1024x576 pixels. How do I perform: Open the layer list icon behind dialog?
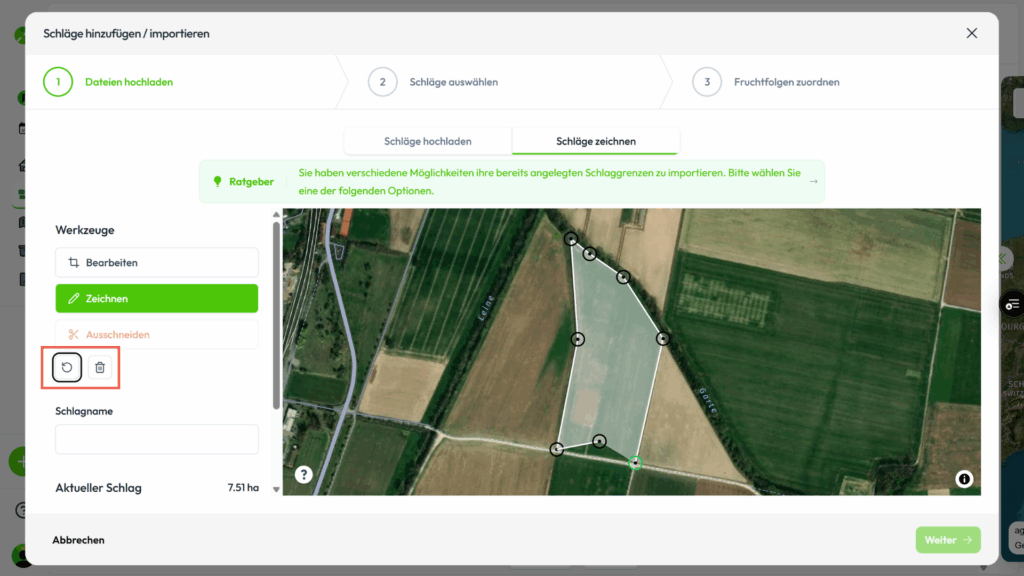1013,304
